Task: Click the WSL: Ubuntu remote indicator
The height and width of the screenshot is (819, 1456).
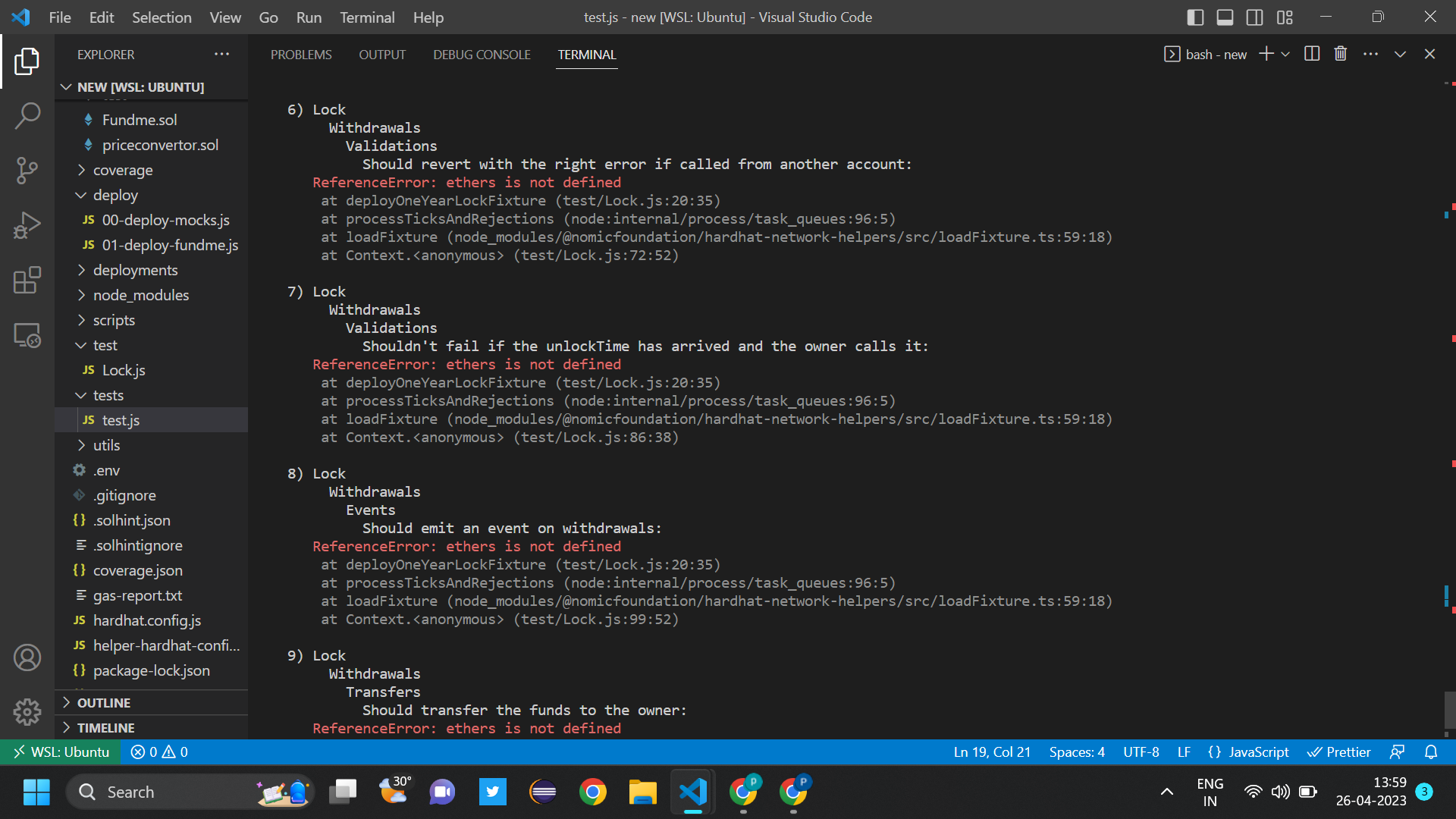Action: coord(61,752)
